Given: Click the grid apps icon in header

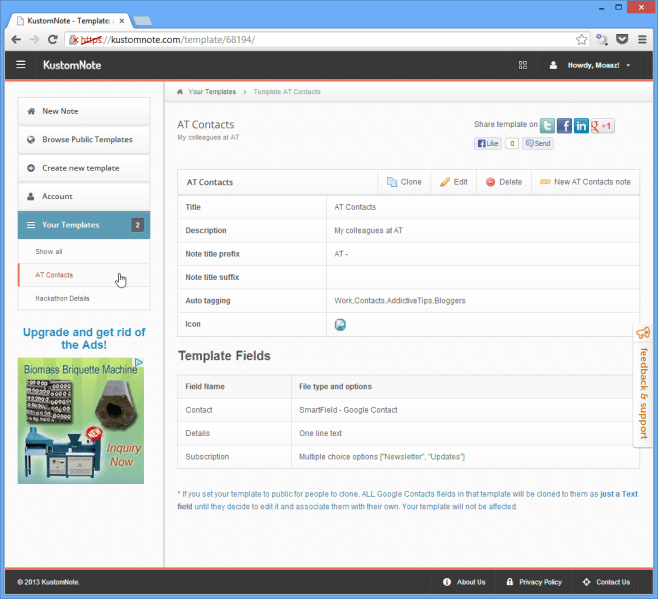Looking at the screenshot, I should pyautogui.click(x=522, y=65).
